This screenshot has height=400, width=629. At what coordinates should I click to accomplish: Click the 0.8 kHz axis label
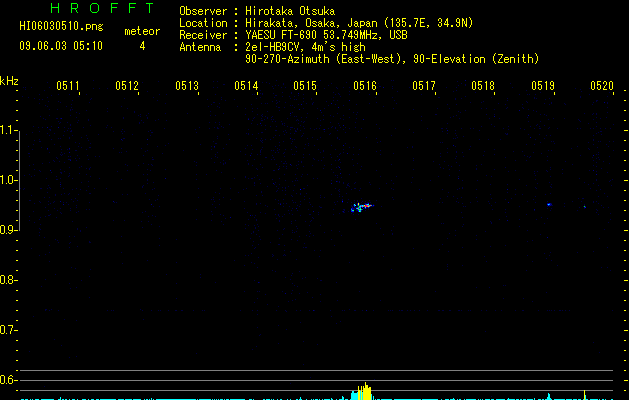click(8, 280)
